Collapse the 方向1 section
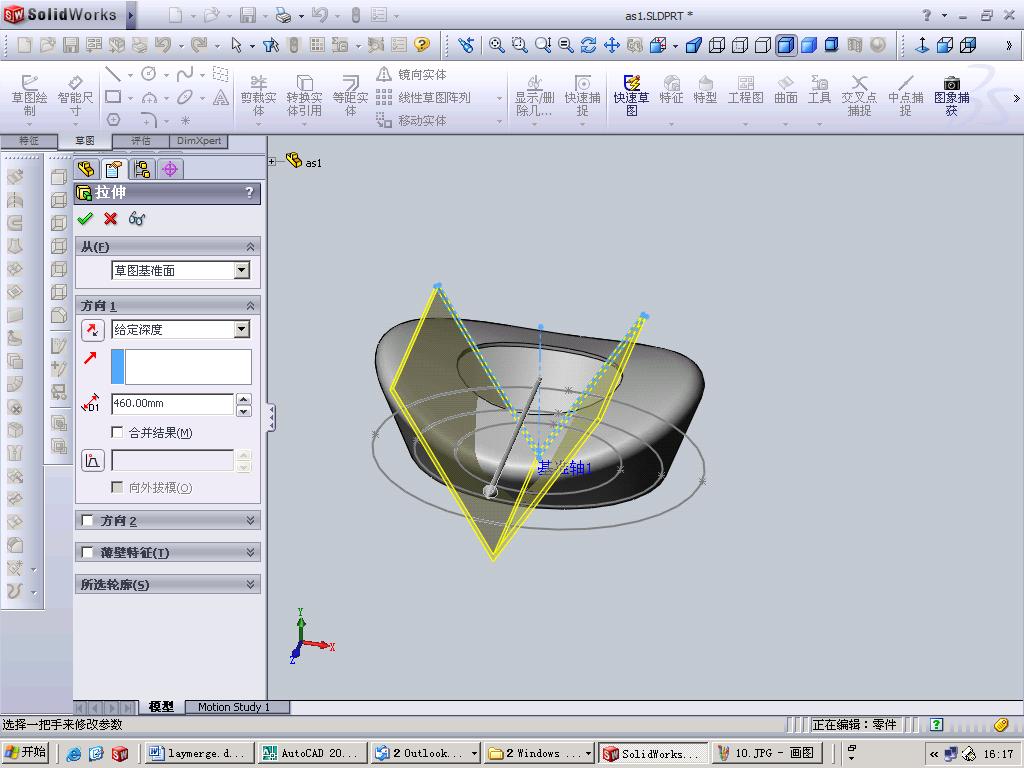The image size is (1024, 768). tap(250, 306)
